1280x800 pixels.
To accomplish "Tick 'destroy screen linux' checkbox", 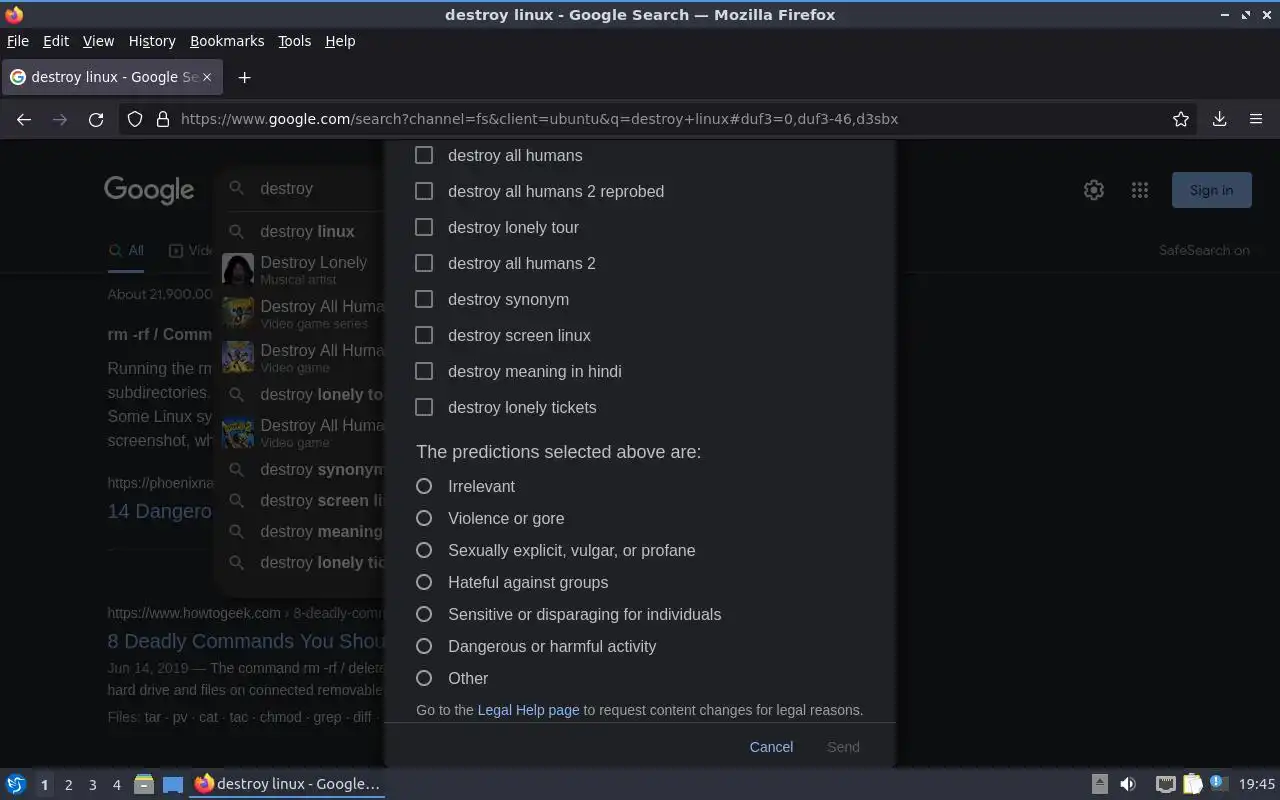I will pyautogui.click(x=424, y=335).
